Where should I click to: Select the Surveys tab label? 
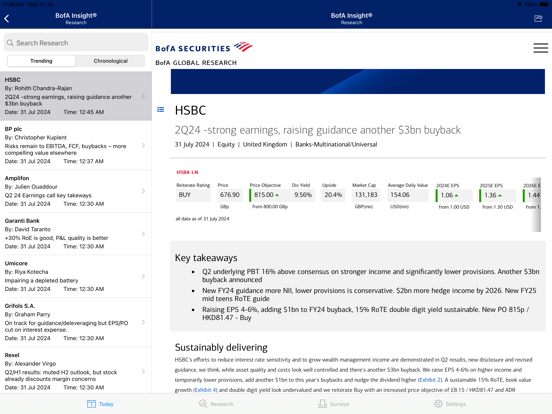tap(339, 404)
